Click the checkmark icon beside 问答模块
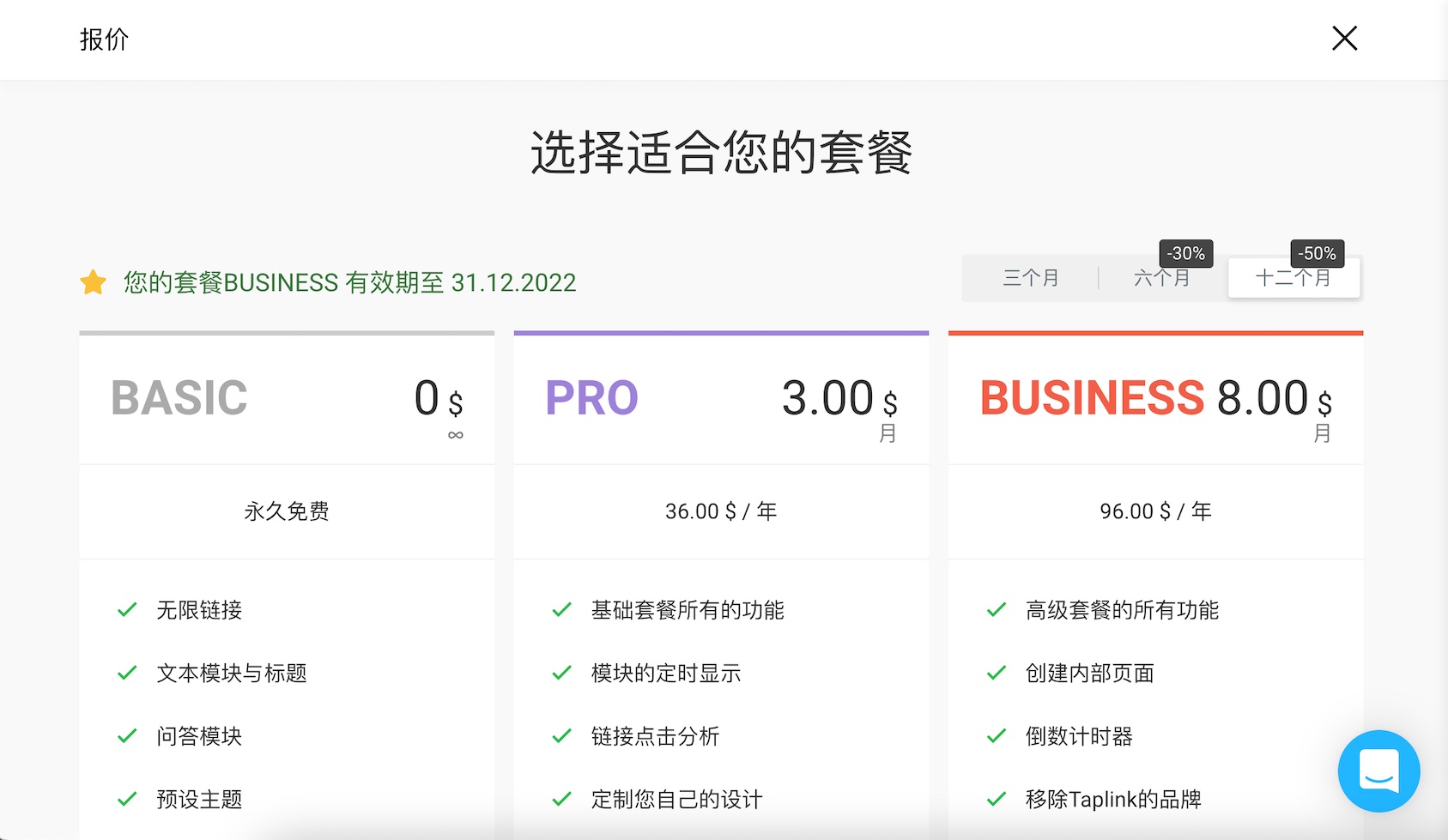1448x840 pixels. click(127, 736)
